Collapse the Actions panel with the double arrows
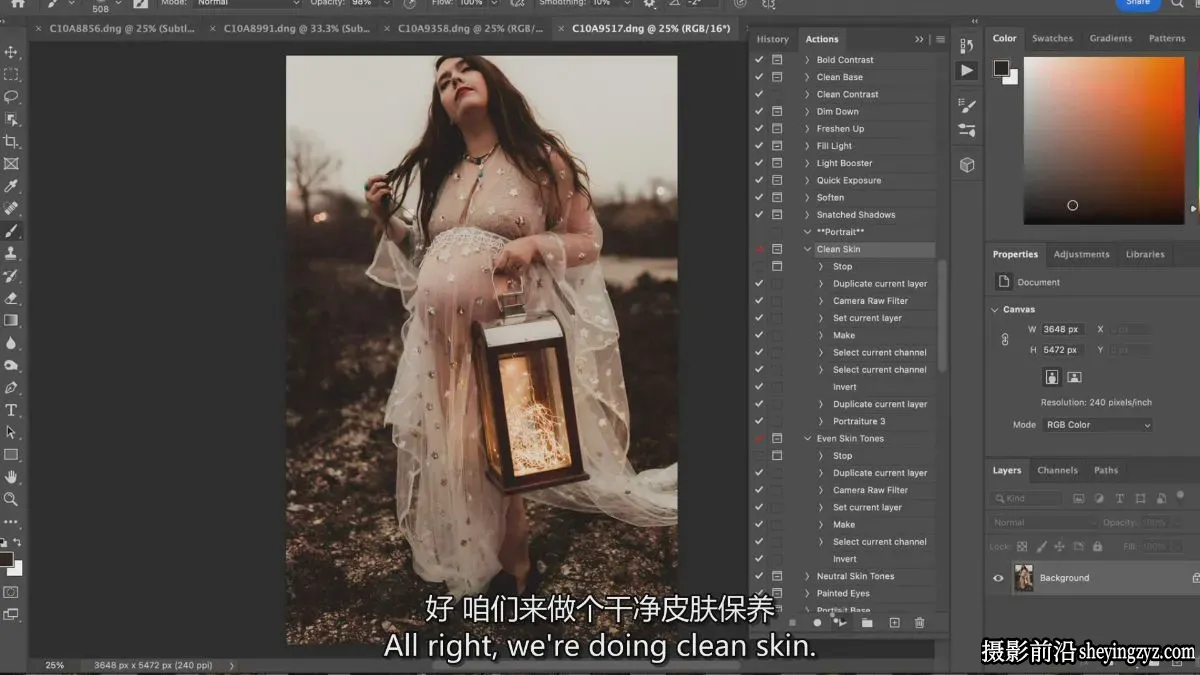This screenshot has width=1200, height=675. coord(919,40)
